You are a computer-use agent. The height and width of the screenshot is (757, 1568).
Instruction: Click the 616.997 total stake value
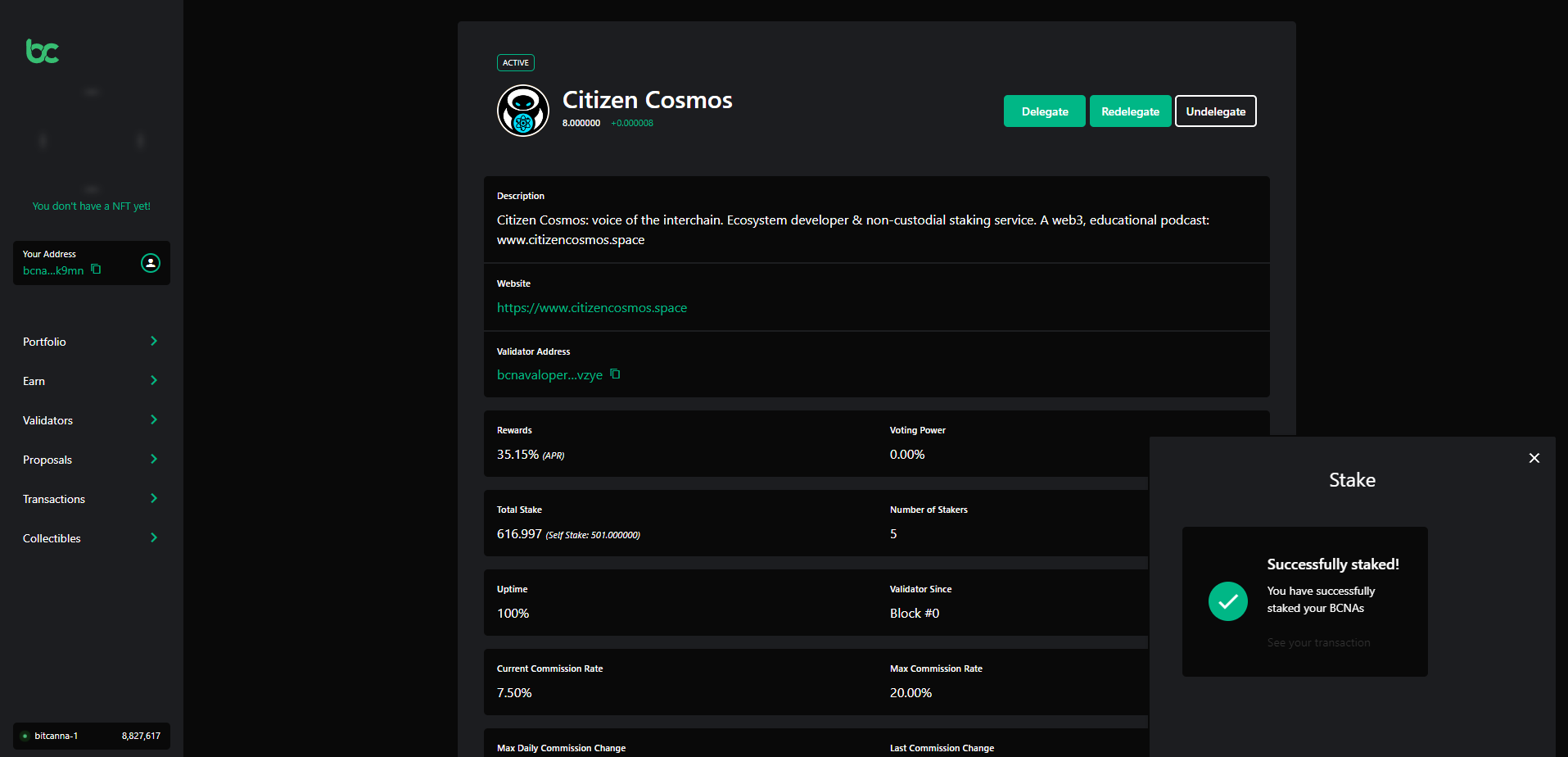point(519,534)
